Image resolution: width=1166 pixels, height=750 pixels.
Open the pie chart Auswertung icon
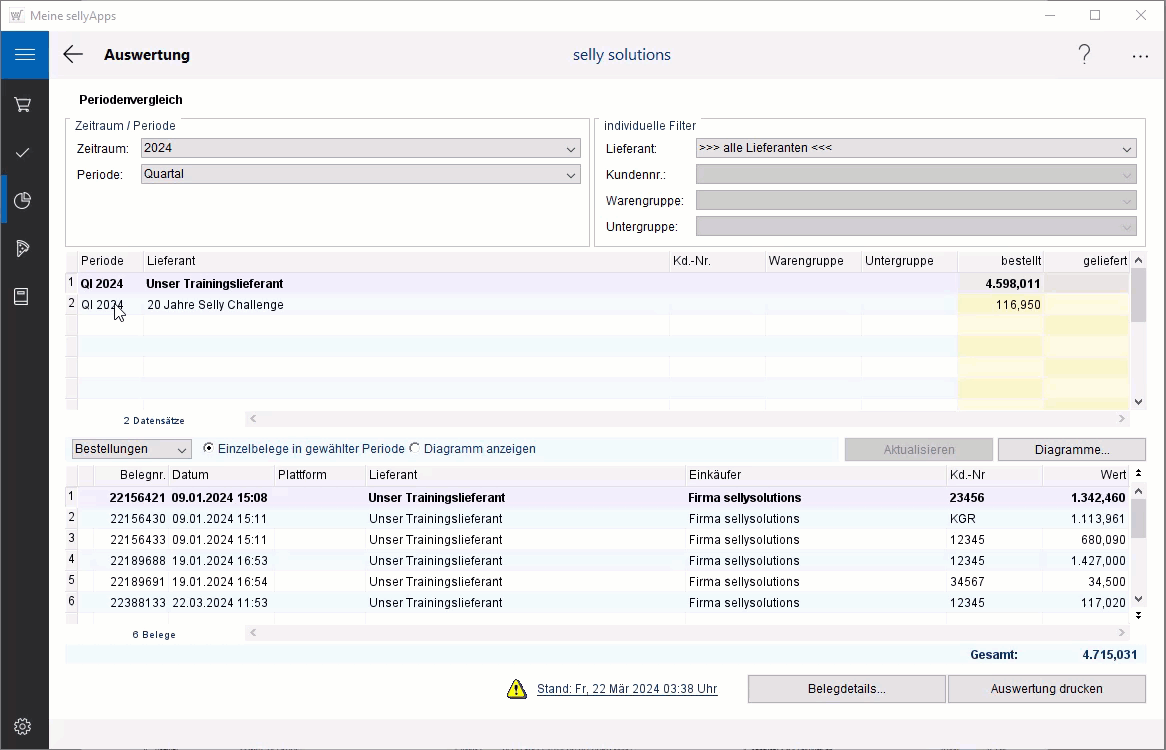click(24, 201)
